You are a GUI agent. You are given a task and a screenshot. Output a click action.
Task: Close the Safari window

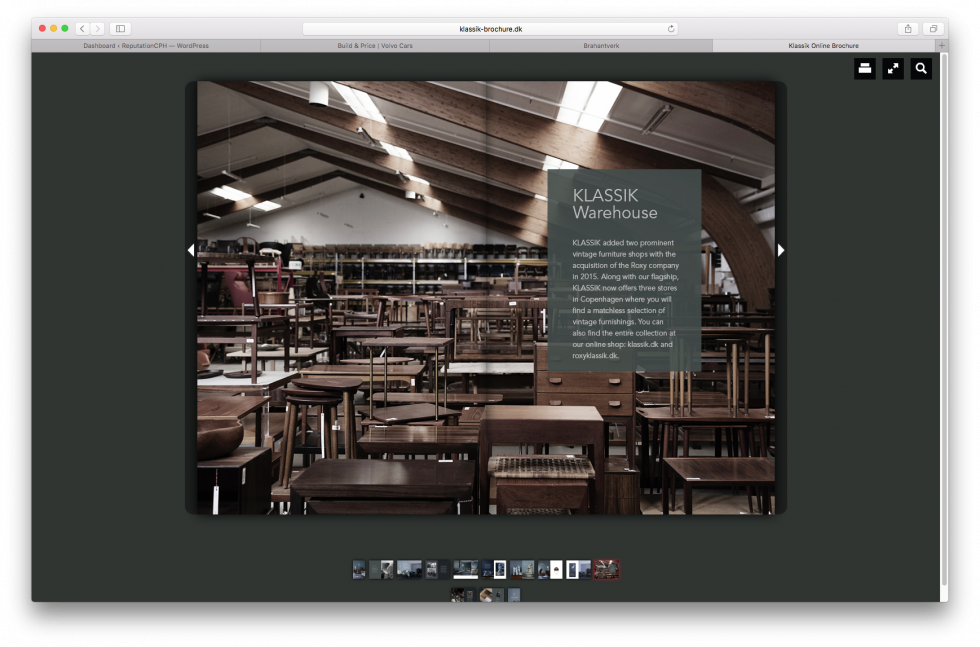[x=42, y=29]
